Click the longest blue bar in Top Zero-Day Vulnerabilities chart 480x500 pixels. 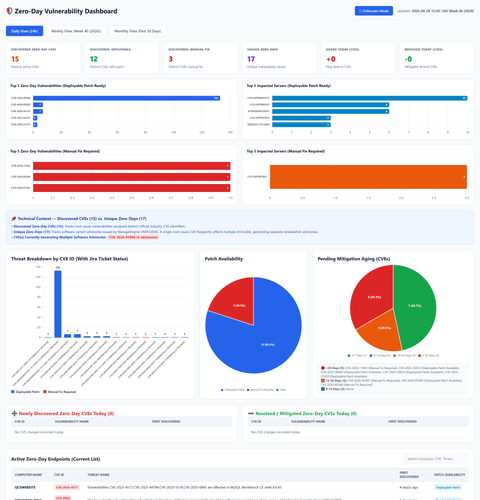(x=126, y=98)
